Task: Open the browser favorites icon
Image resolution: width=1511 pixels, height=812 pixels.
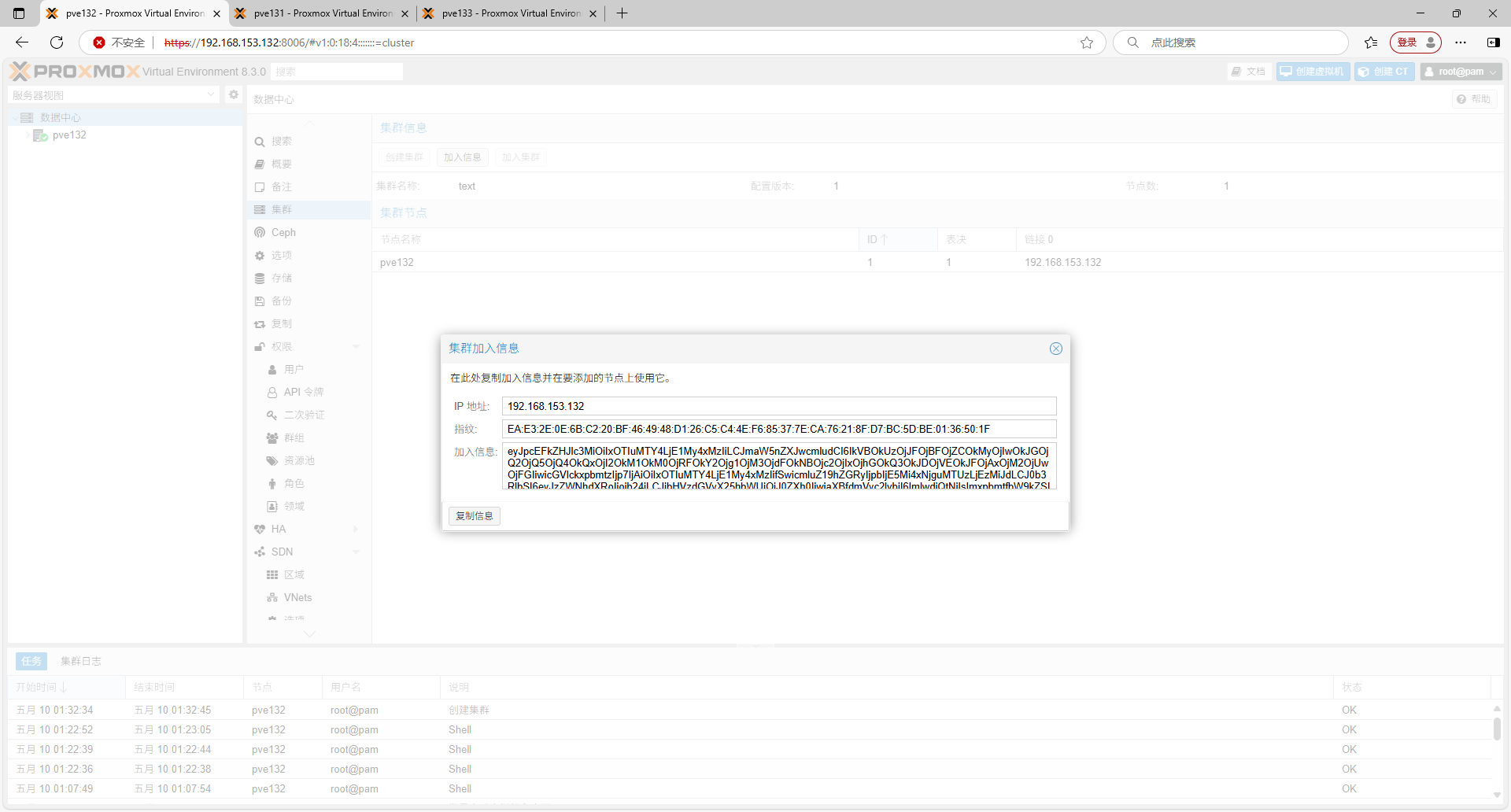Action: coord(1371,42)
